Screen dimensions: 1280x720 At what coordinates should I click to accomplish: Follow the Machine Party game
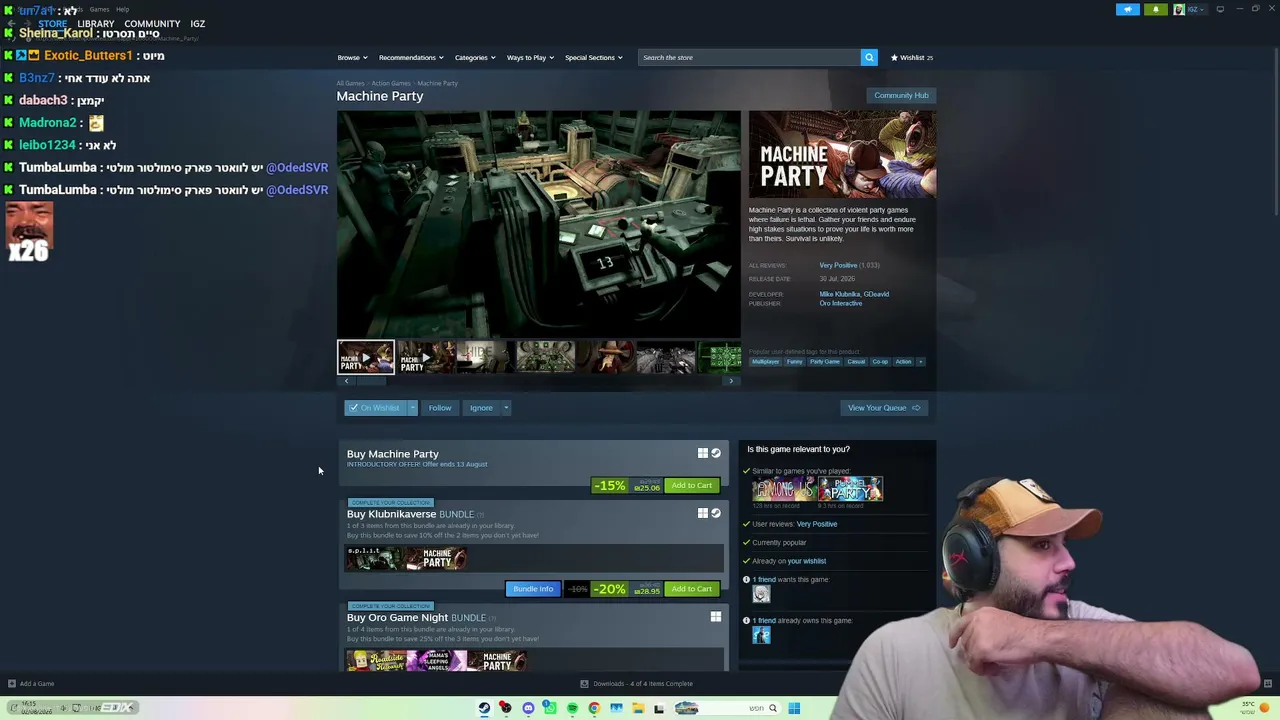(x=440, y=408)
